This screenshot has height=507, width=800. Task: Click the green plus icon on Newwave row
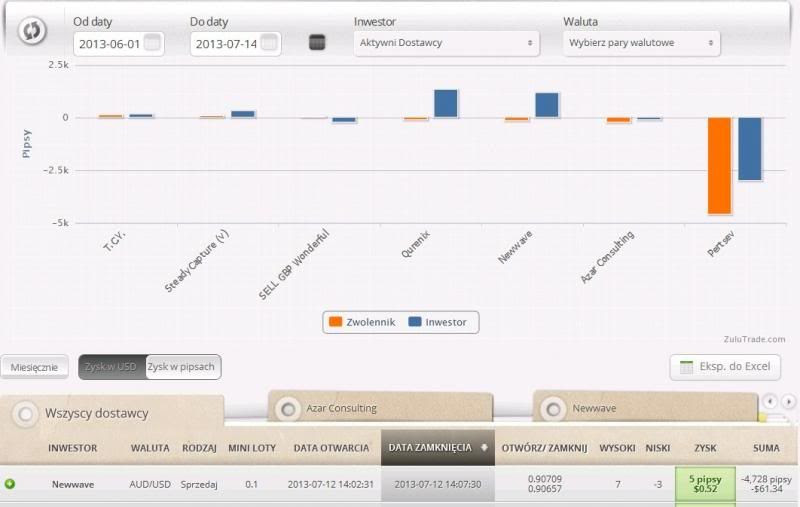point(10,484)
